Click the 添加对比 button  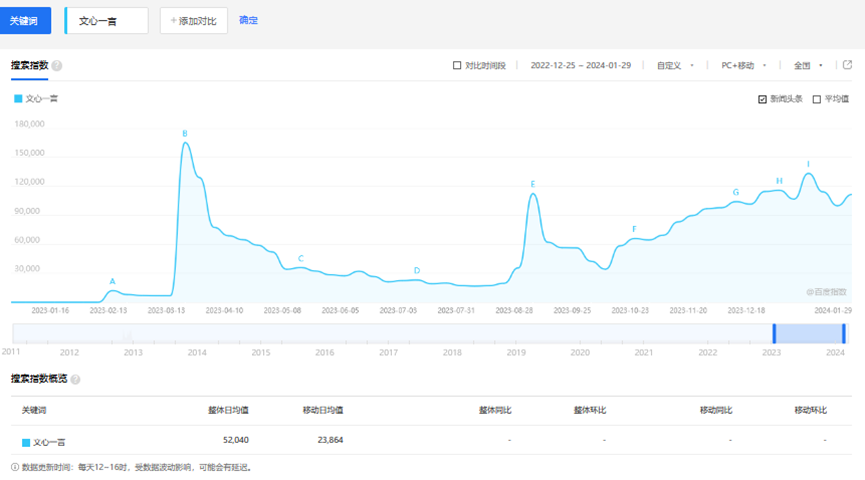[x=194, y=20]
